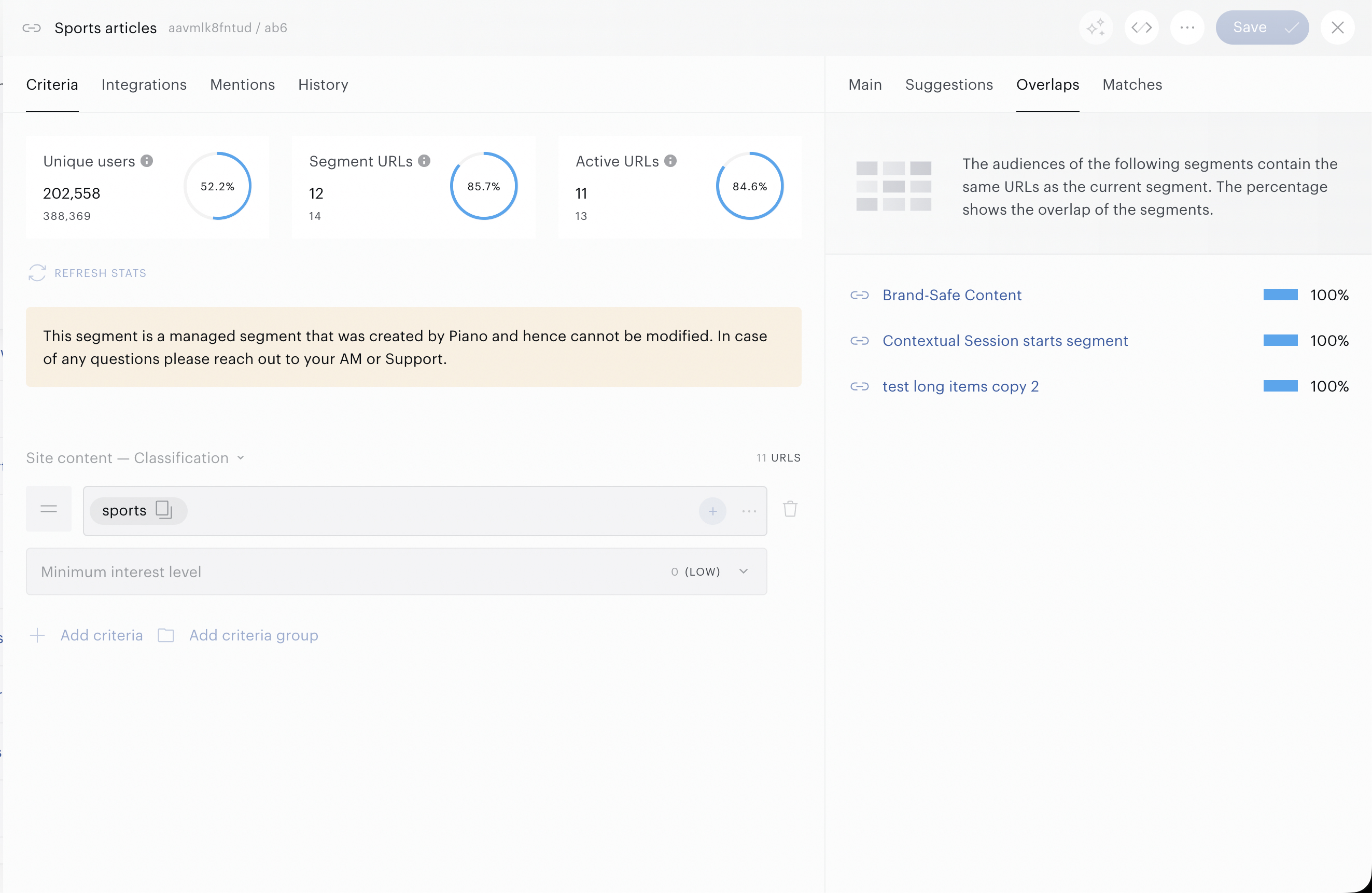
Task: Click the Contextual Session overlap bar
Action: pos(1280,340)
